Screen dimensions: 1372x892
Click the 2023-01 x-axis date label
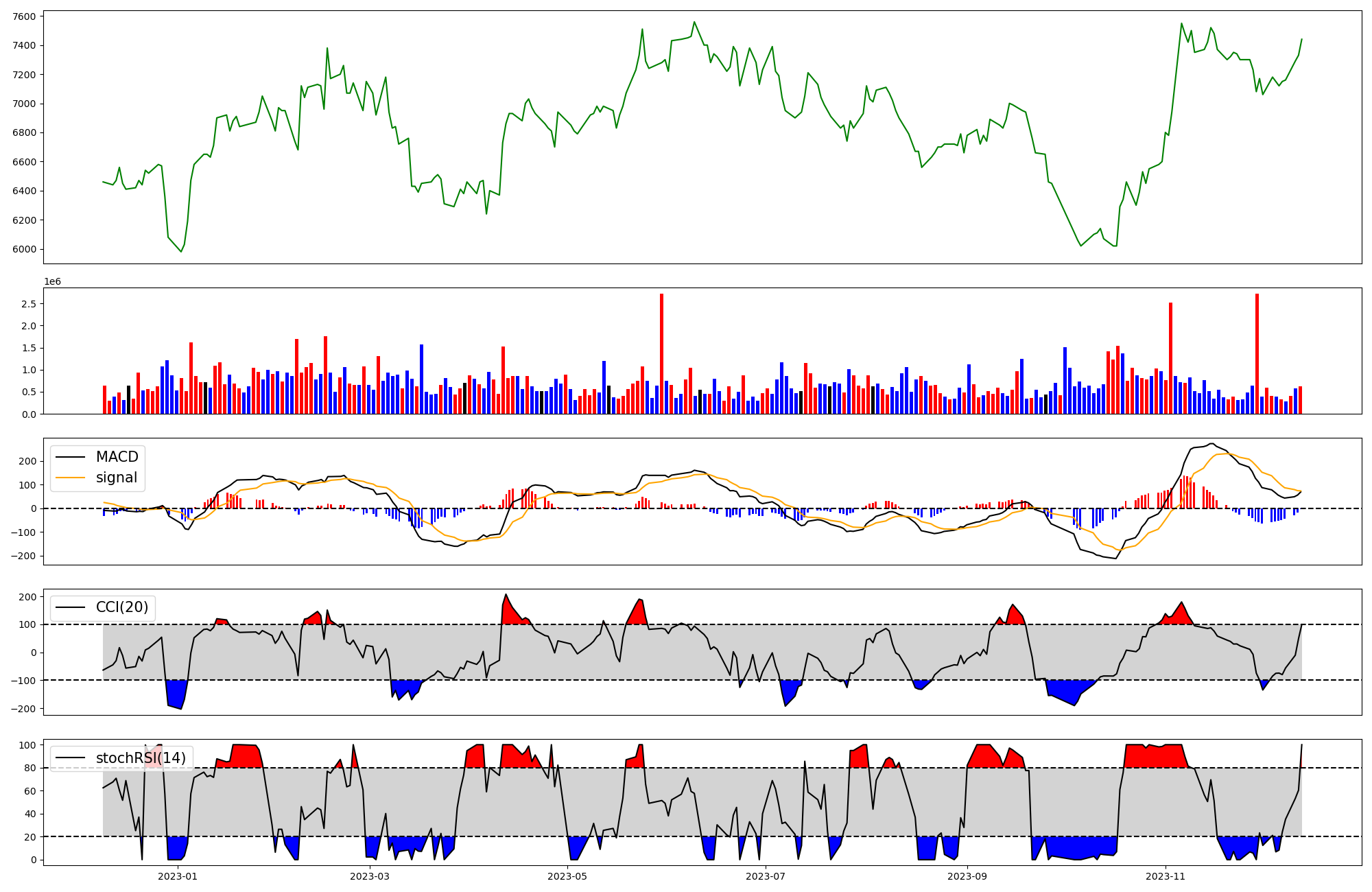[x=178, y=876]
